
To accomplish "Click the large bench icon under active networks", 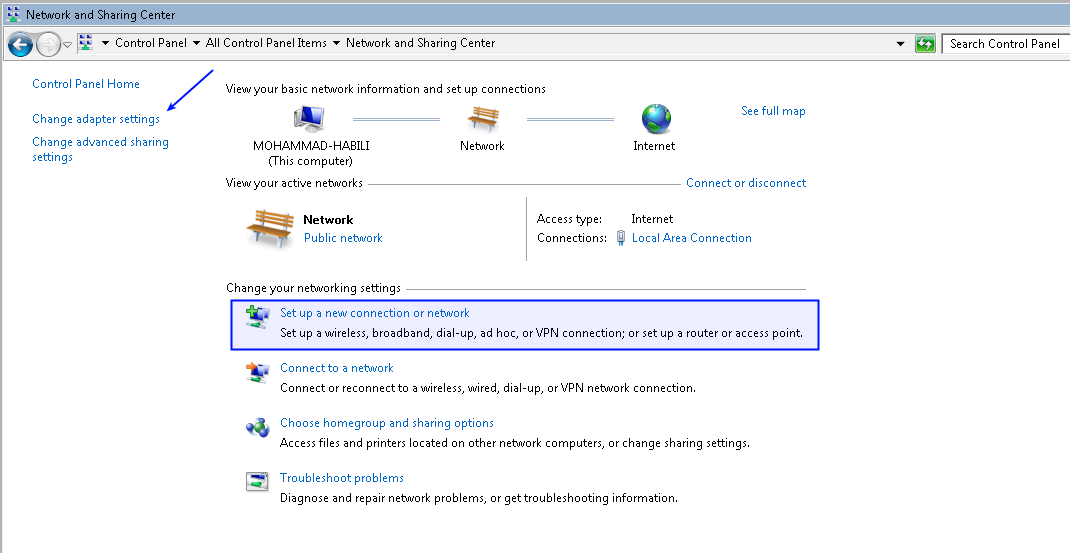I will (x=269, y=229).
